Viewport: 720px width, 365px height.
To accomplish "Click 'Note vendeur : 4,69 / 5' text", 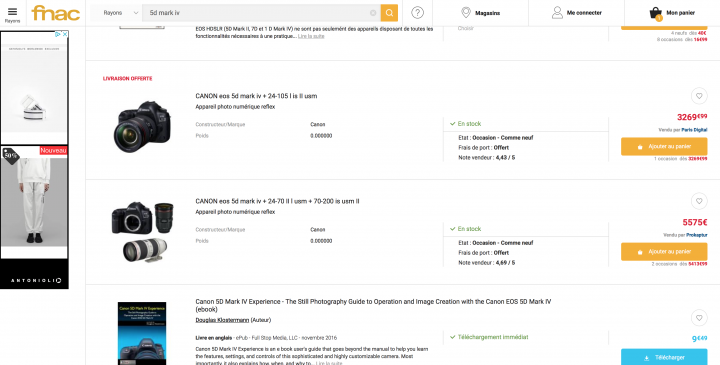I will coord(486,263).
